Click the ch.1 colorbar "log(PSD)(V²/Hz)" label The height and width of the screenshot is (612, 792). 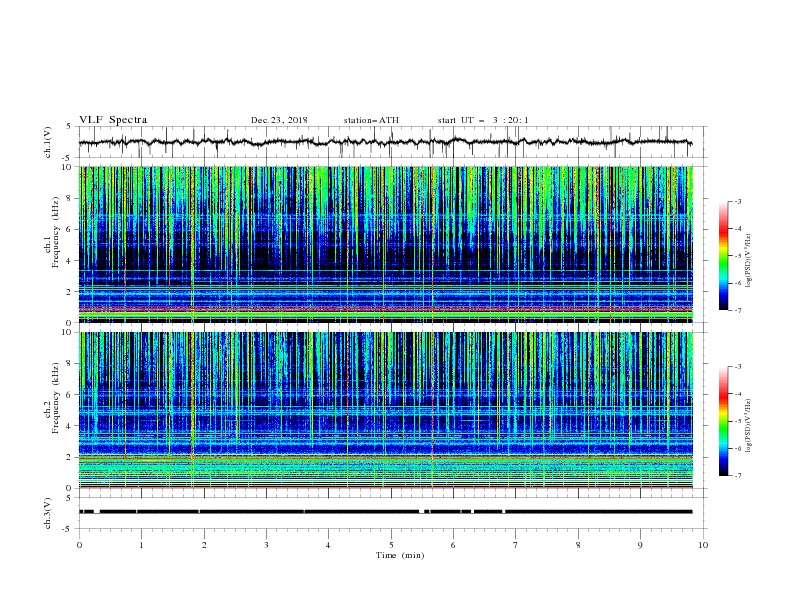[x=748, y=260]
